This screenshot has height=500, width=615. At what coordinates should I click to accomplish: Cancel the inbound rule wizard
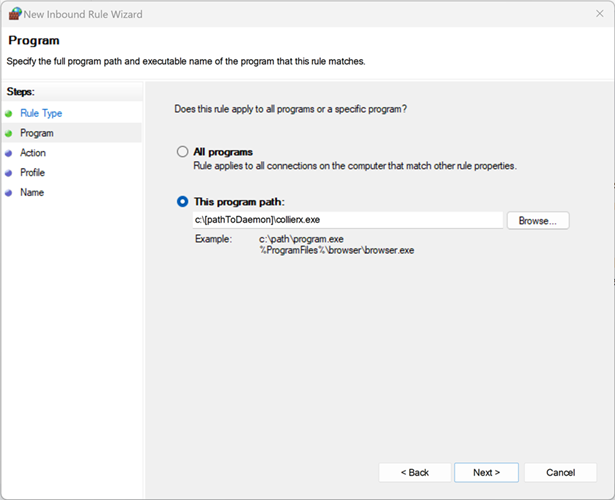click(560, 473)
